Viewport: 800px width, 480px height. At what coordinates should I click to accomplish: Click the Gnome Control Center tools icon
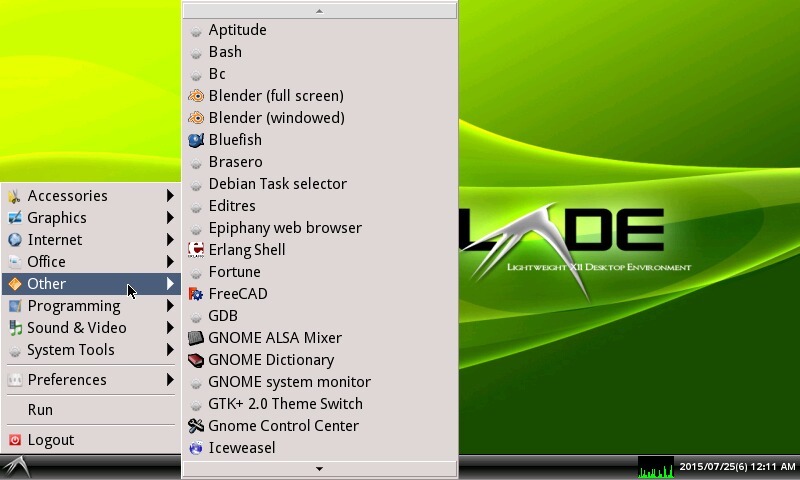coord(196,426)
